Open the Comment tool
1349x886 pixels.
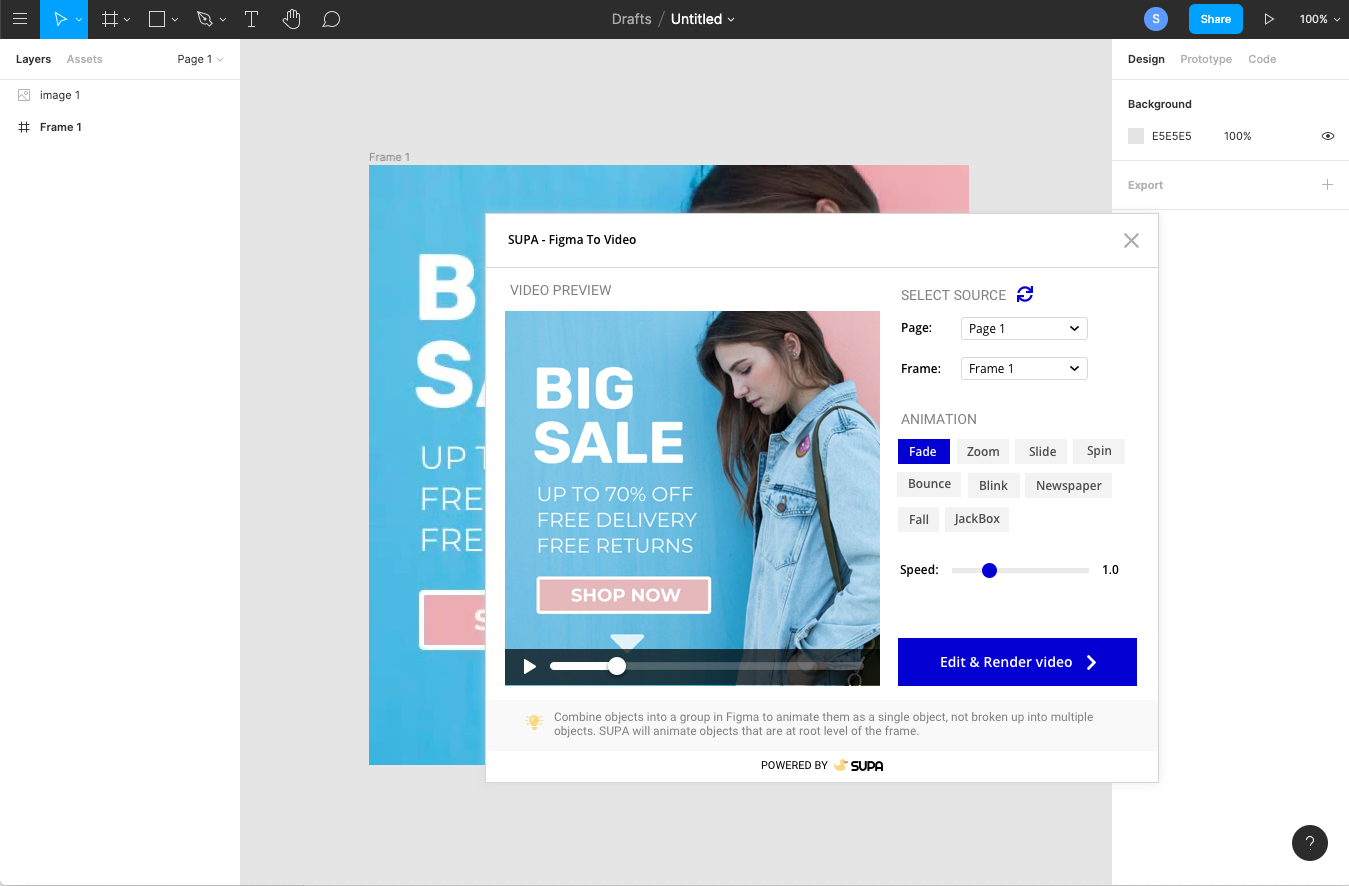coord(331,19)
